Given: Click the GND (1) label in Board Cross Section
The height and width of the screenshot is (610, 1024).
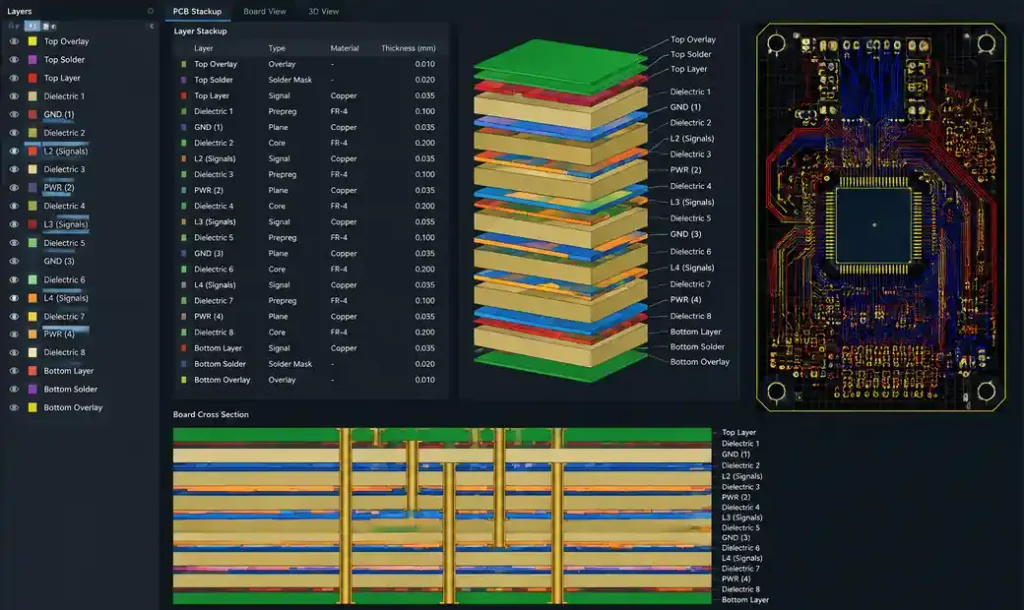Looking at the screenshot, I should [735, 455].
